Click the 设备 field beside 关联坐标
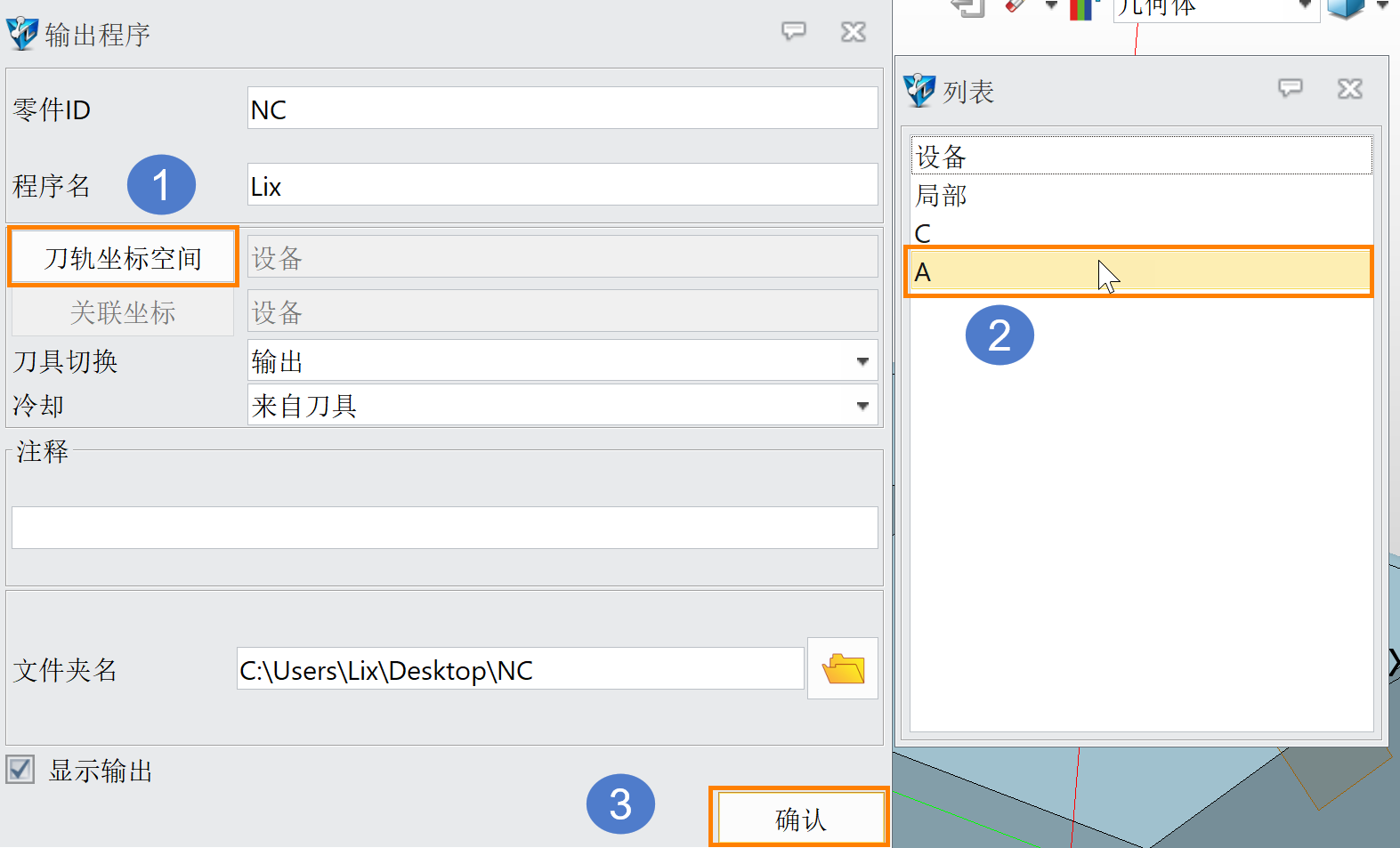 pyautogui.click(x=562, y=312)
